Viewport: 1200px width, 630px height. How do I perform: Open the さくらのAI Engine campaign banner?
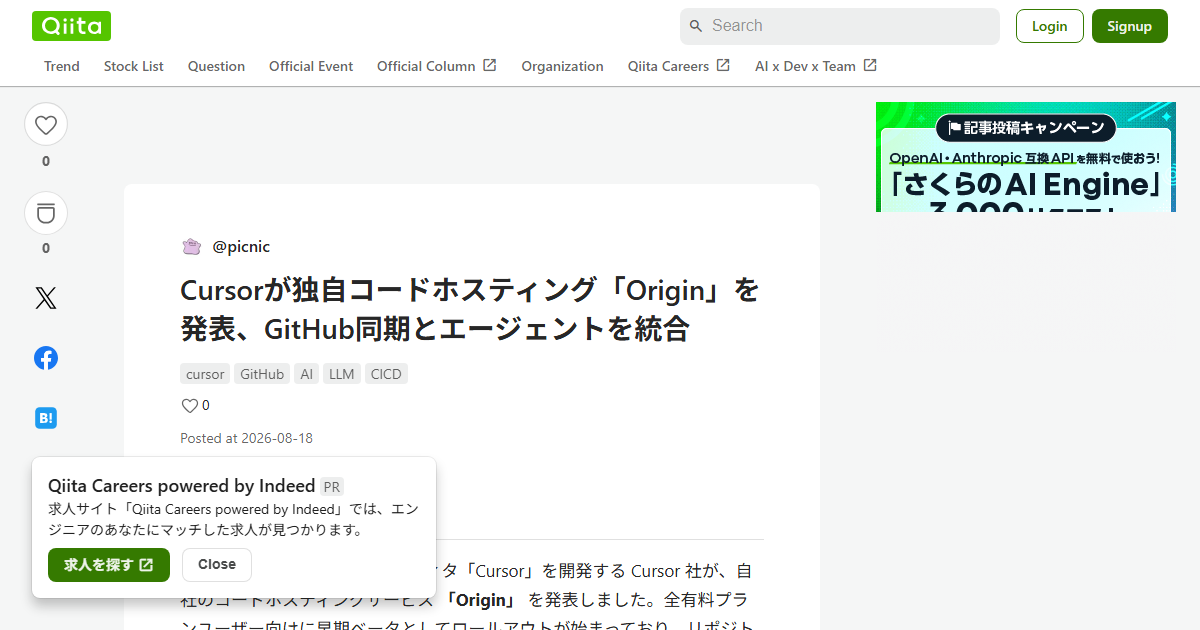(x=1026, y=157)
